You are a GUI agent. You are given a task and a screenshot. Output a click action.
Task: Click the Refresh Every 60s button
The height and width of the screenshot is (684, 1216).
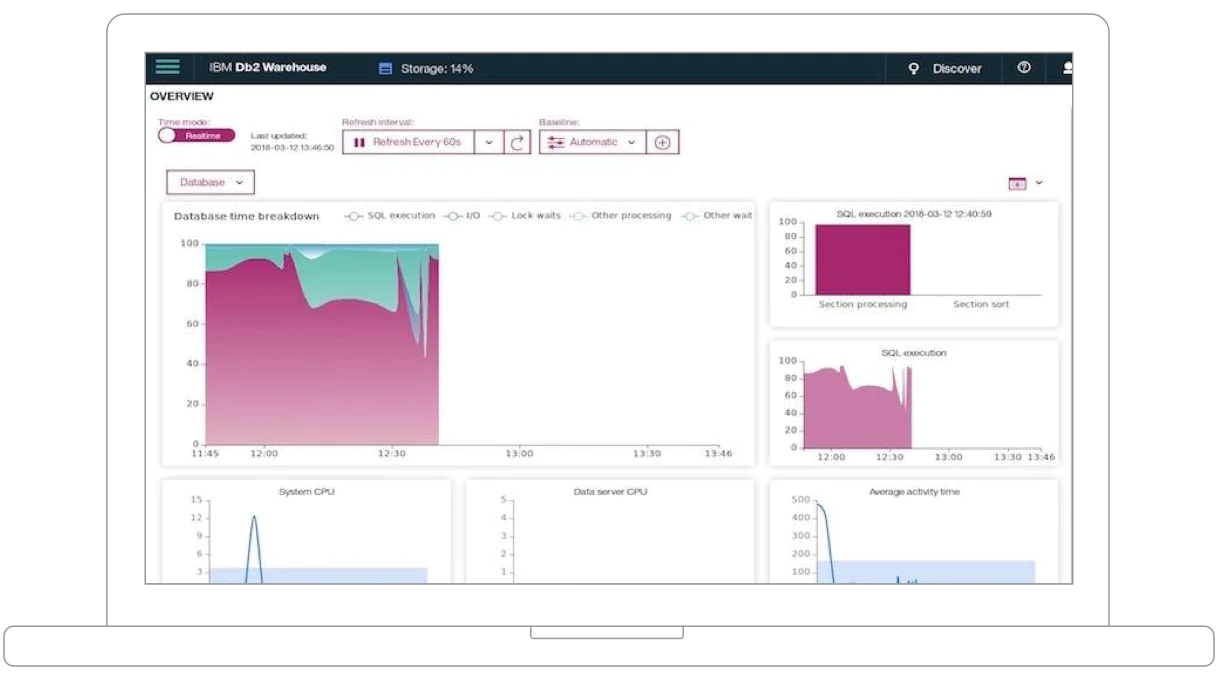tap(415, 141)
